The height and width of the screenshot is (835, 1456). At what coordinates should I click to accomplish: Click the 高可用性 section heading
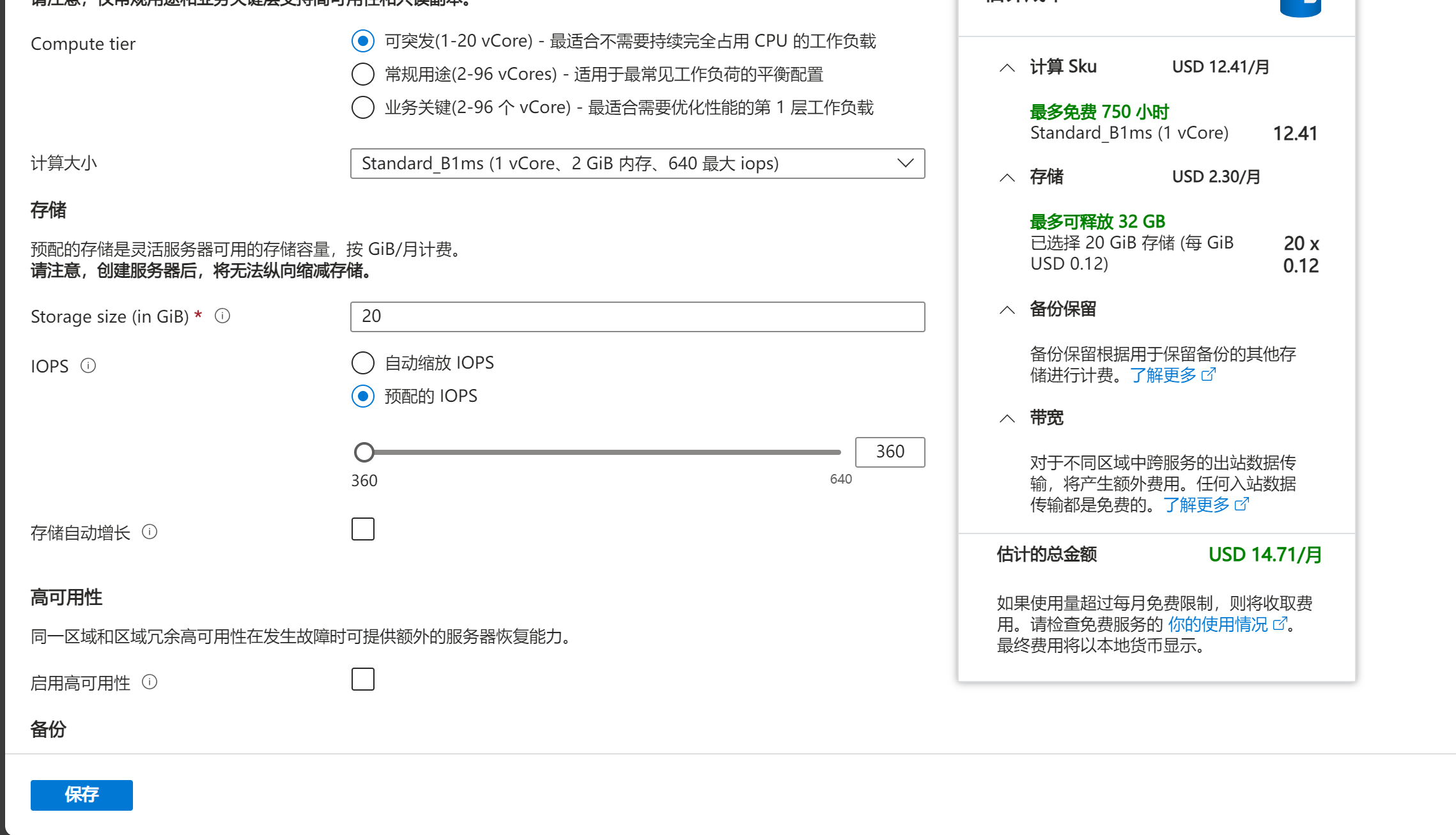[x=66, y=598]
